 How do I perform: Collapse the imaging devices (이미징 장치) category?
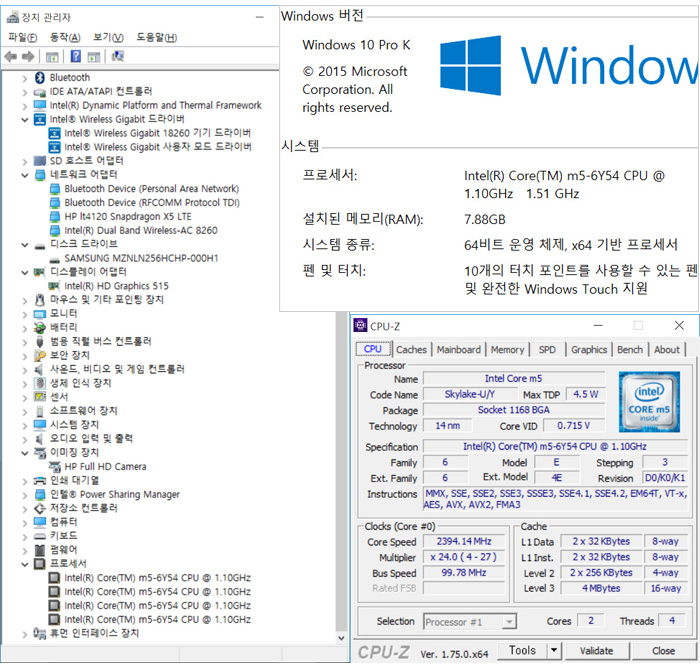[x=25, y=453]
